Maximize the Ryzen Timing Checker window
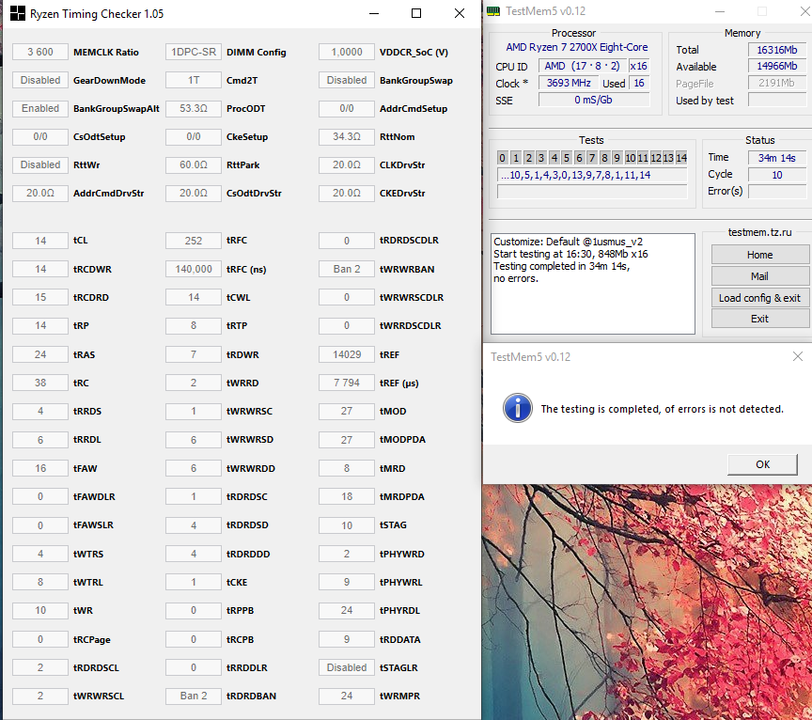The width and height of the screenshot is (812, 720). pos(416,13)
